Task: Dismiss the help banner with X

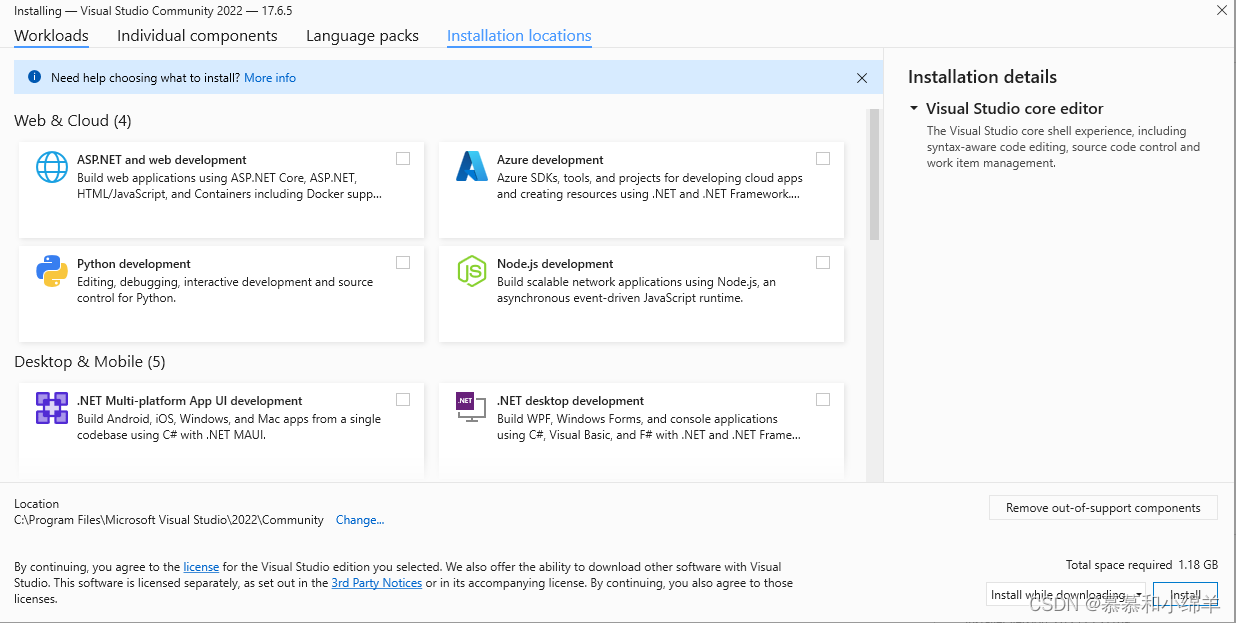Action: click(862, 78)
